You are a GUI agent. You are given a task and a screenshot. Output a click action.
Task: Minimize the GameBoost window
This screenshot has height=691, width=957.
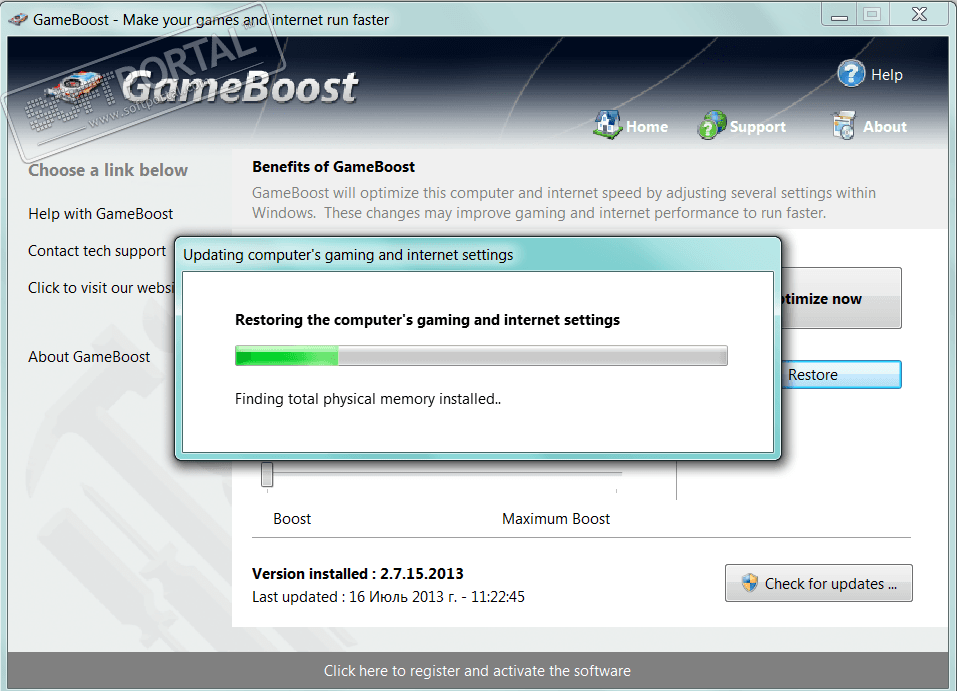click(x=840, y=15)
